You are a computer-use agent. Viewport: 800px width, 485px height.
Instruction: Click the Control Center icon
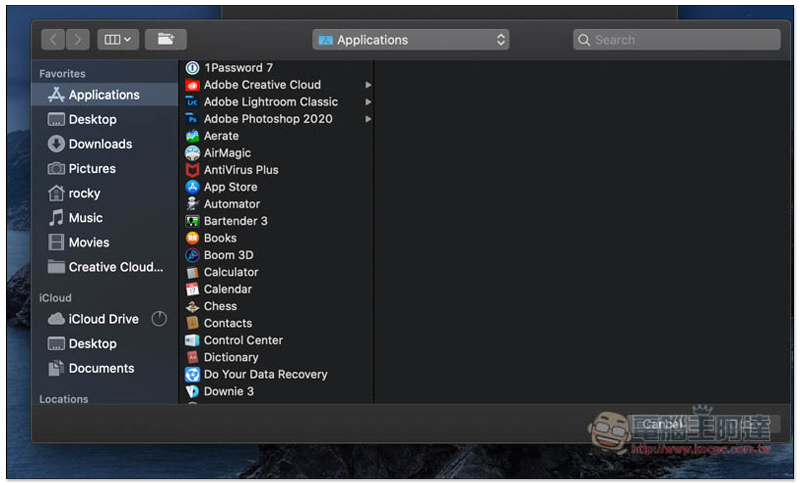tap(192, 340)
